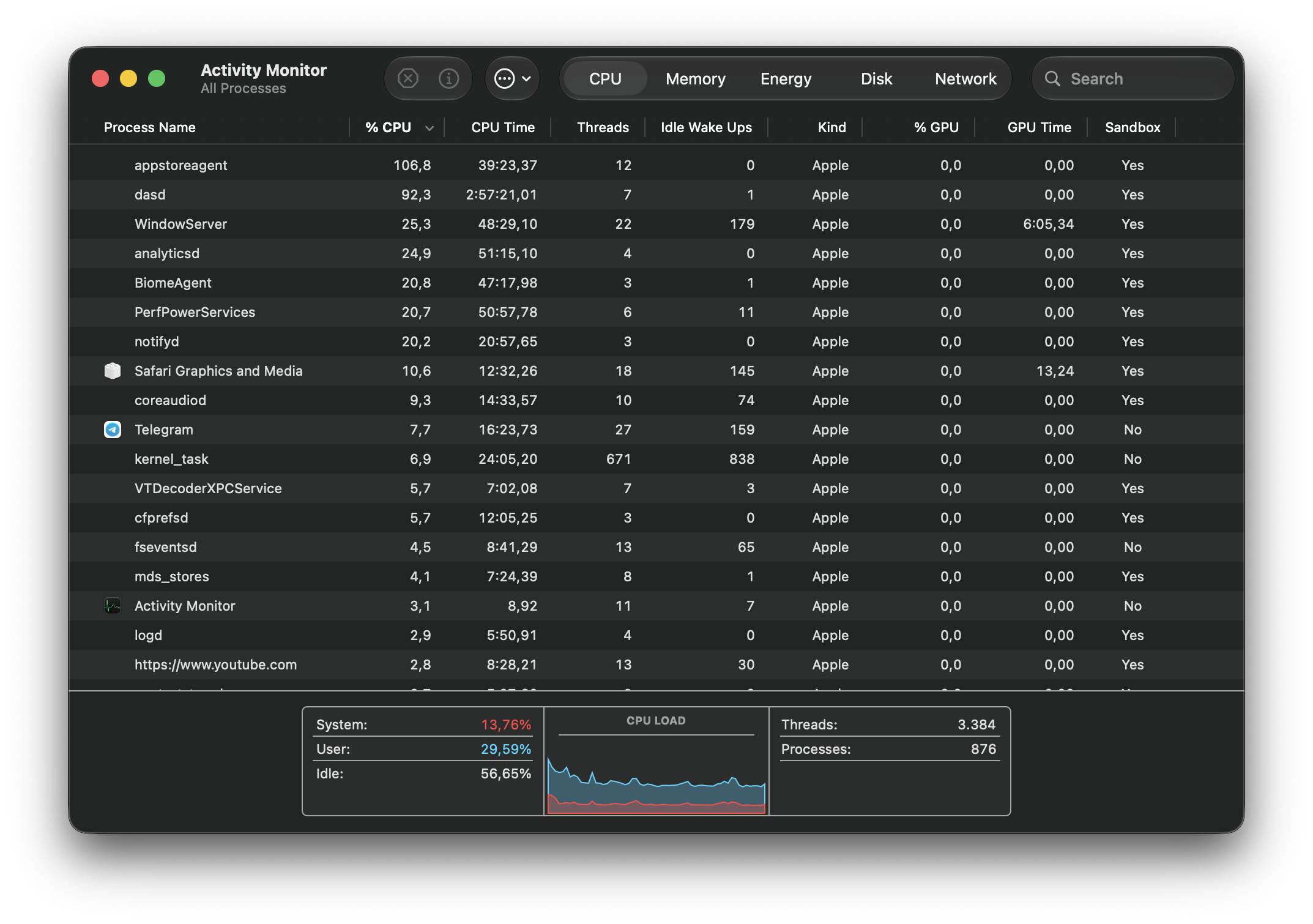This screenshot has height=924, width=1313.
Task: Select the notifyd process row
Action: [656, 341]
